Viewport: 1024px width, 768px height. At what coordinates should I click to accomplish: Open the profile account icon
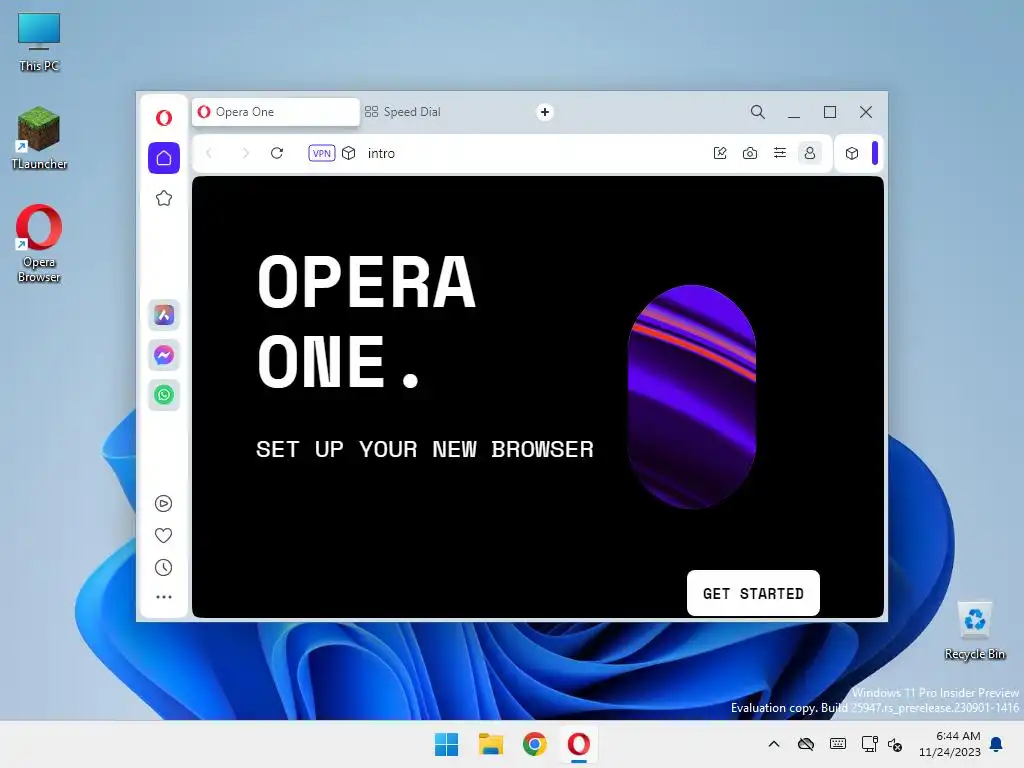[x=810, y=153]
